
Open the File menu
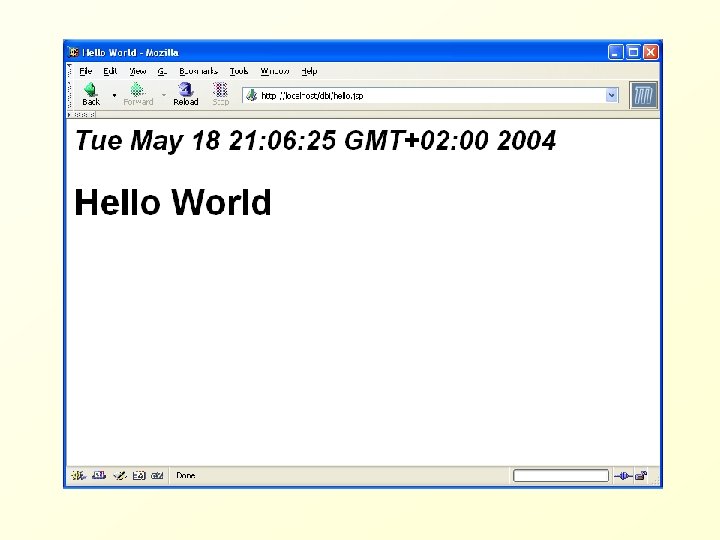pos(85,71)
